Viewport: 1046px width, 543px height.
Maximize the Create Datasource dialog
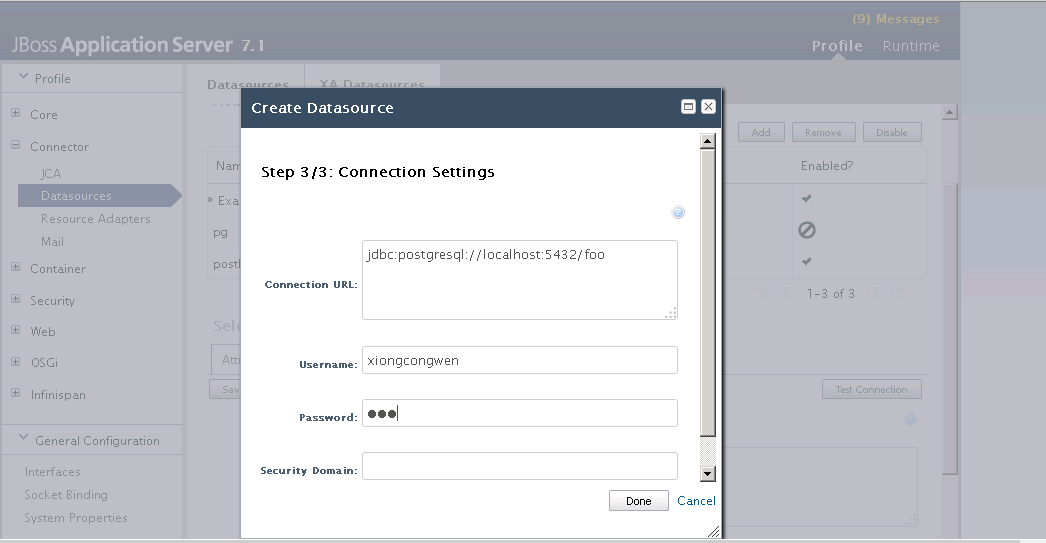[x=688, y=107]
